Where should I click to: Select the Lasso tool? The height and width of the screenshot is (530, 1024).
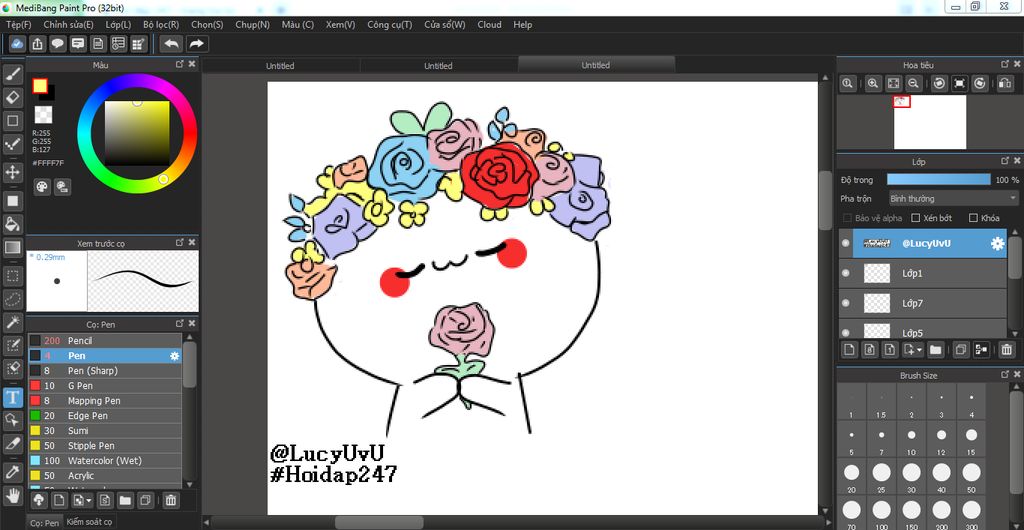(x=12, y=299)
